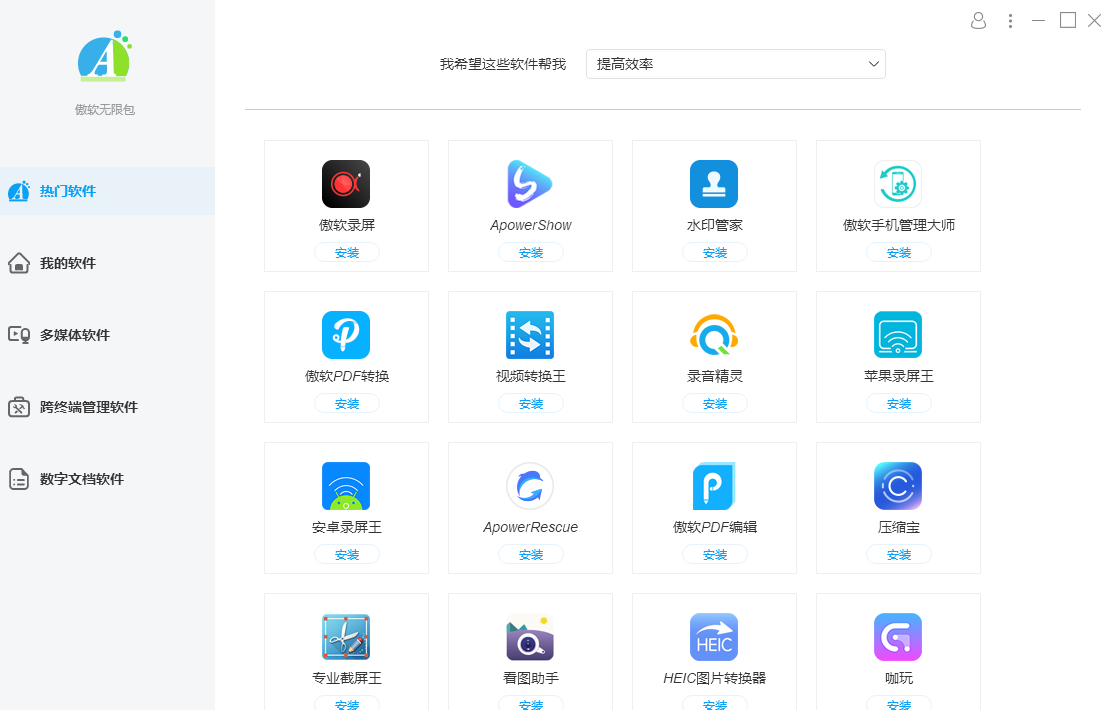Click the HEIC图片转换器 name label
This screenshot has height=710, width=1104.
[715, 678]
